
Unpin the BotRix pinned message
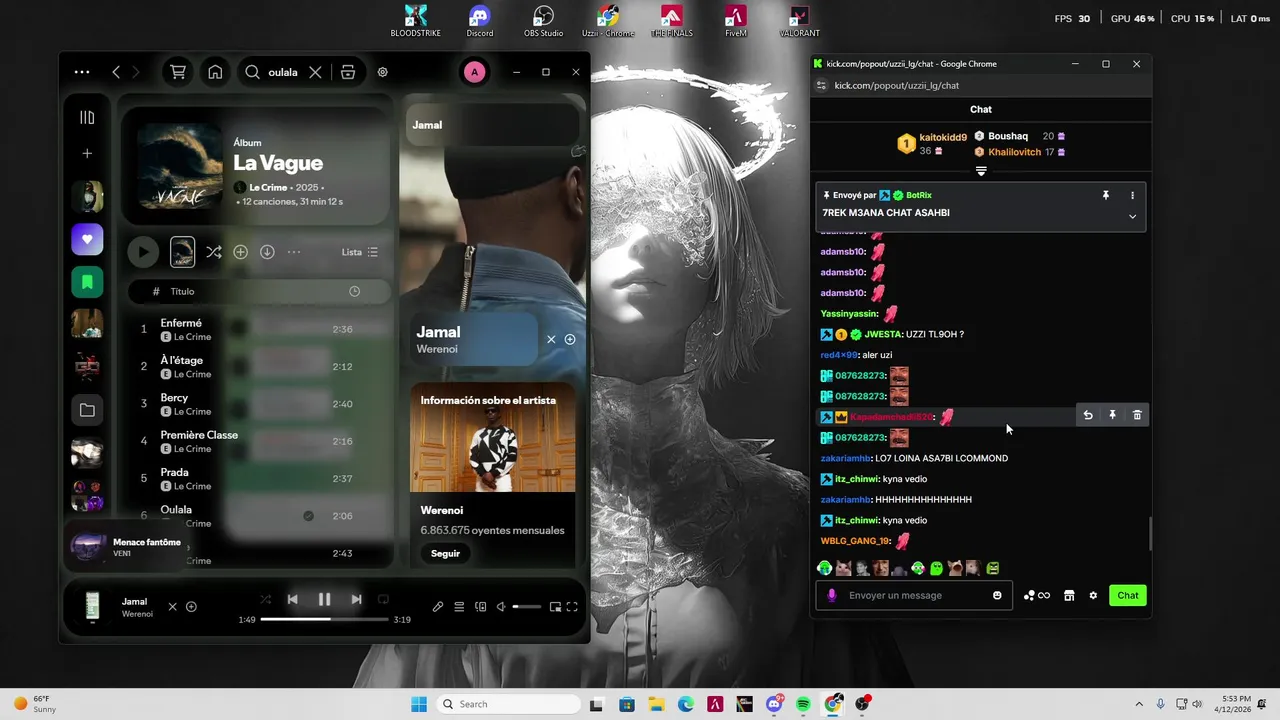pos(1105,195)
